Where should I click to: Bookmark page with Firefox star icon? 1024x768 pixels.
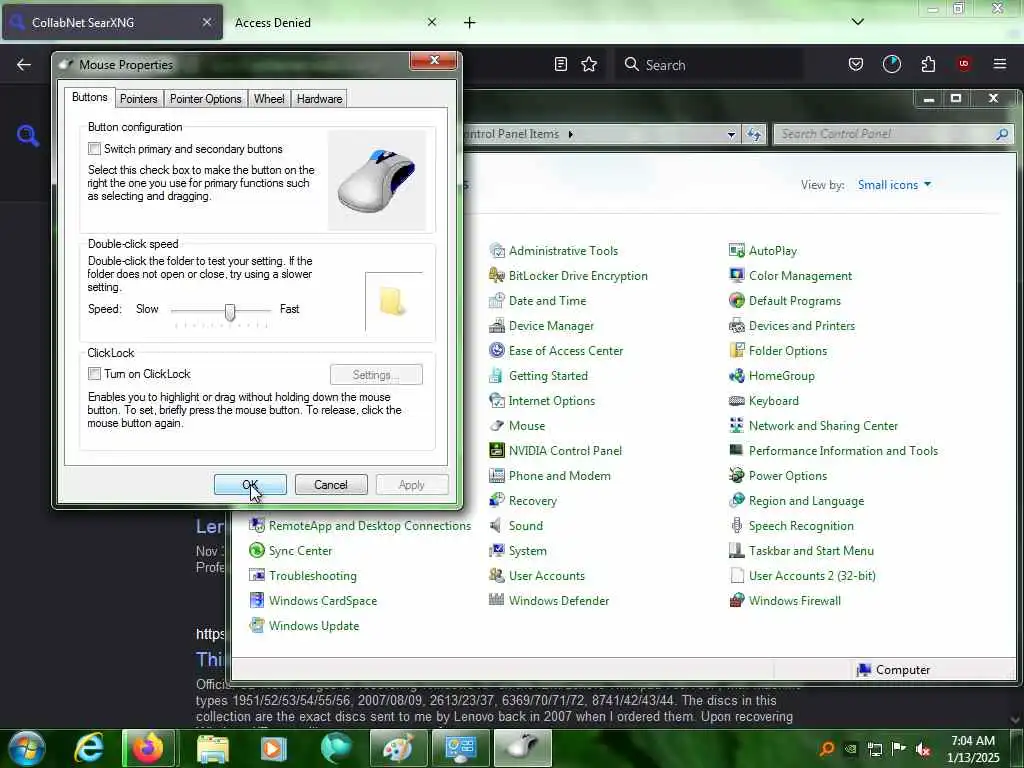(589, 64)
